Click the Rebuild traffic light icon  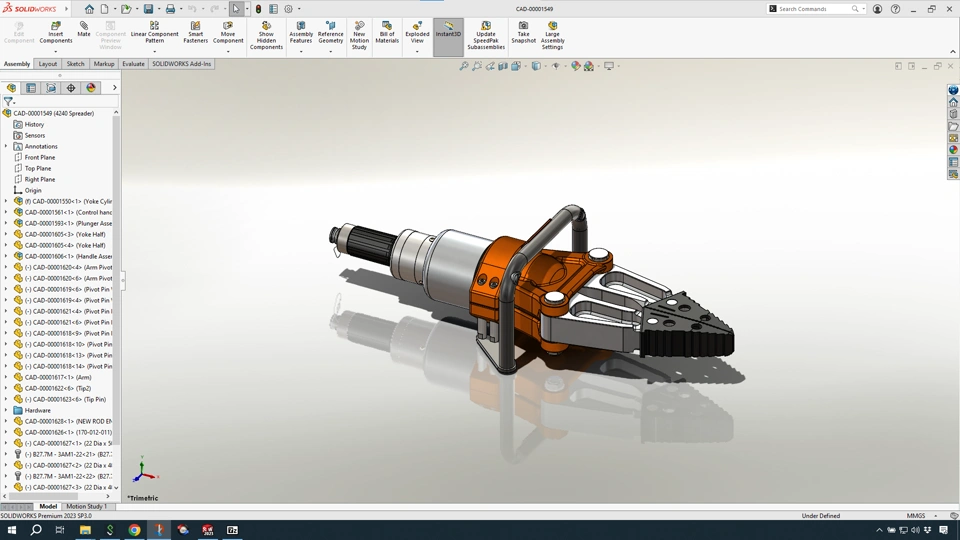pos(258,9)
